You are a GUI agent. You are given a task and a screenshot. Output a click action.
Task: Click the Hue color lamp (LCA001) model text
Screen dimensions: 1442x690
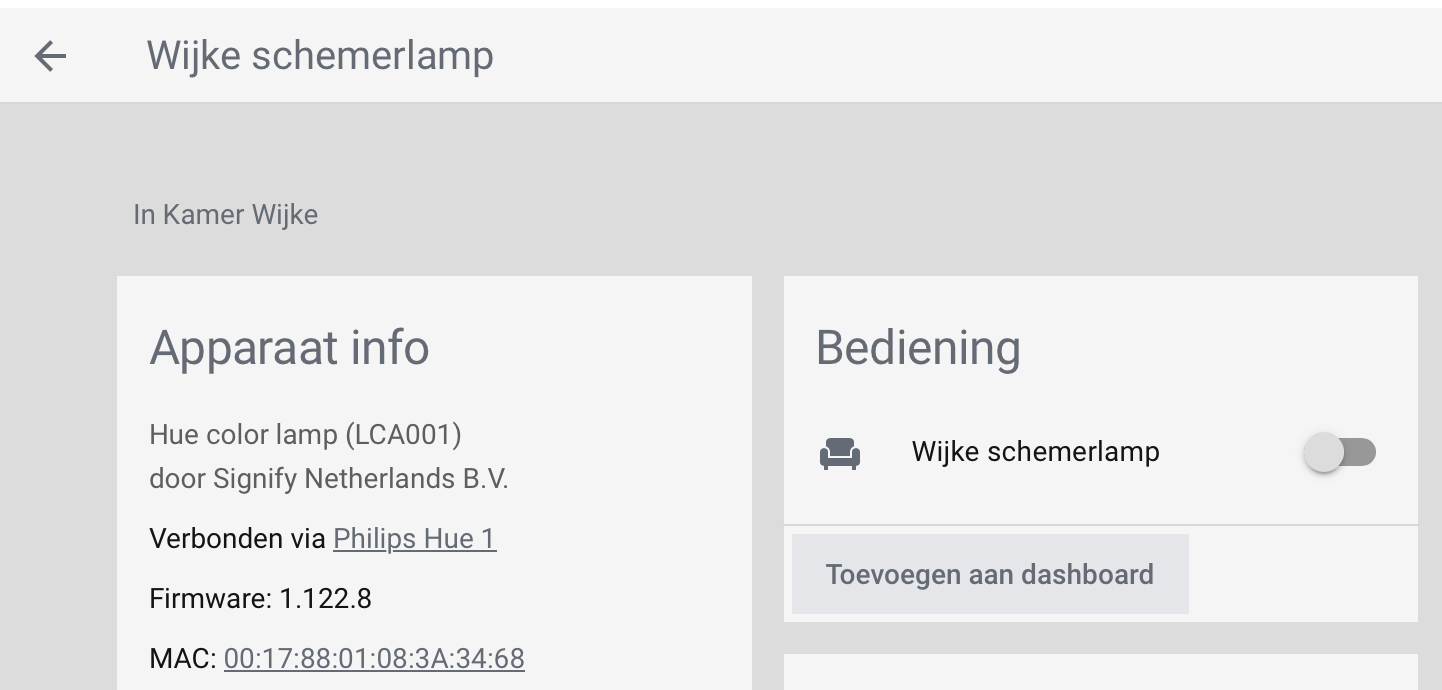[305, 435]
